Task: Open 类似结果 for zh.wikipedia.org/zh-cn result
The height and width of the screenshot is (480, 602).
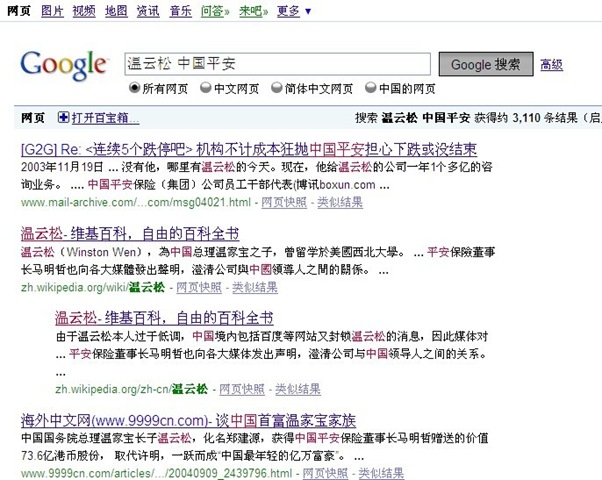Action: click(x=298, y=389)
